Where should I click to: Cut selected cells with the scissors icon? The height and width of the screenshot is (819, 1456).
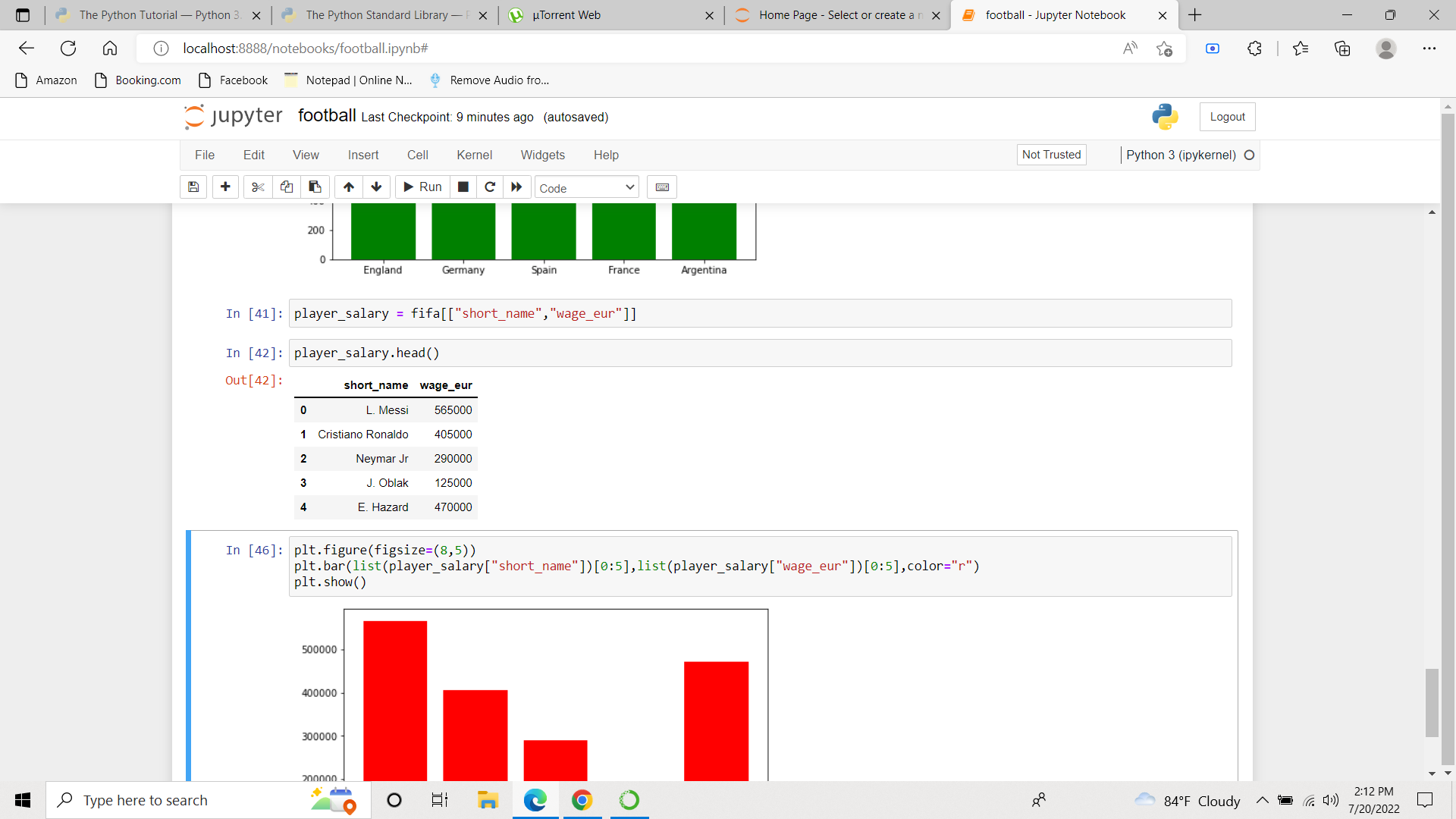point(258,187)
